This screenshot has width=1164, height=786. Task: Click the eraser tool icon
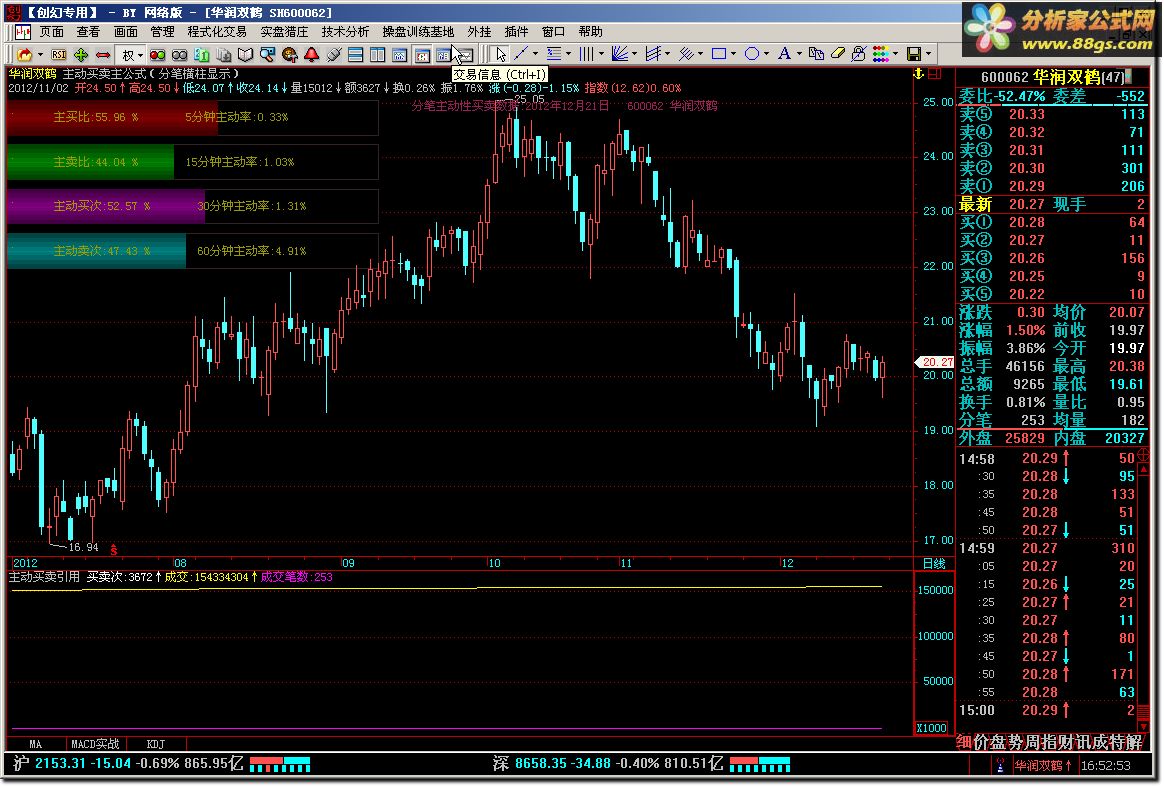pyautogui.click(x=837, y=54)
